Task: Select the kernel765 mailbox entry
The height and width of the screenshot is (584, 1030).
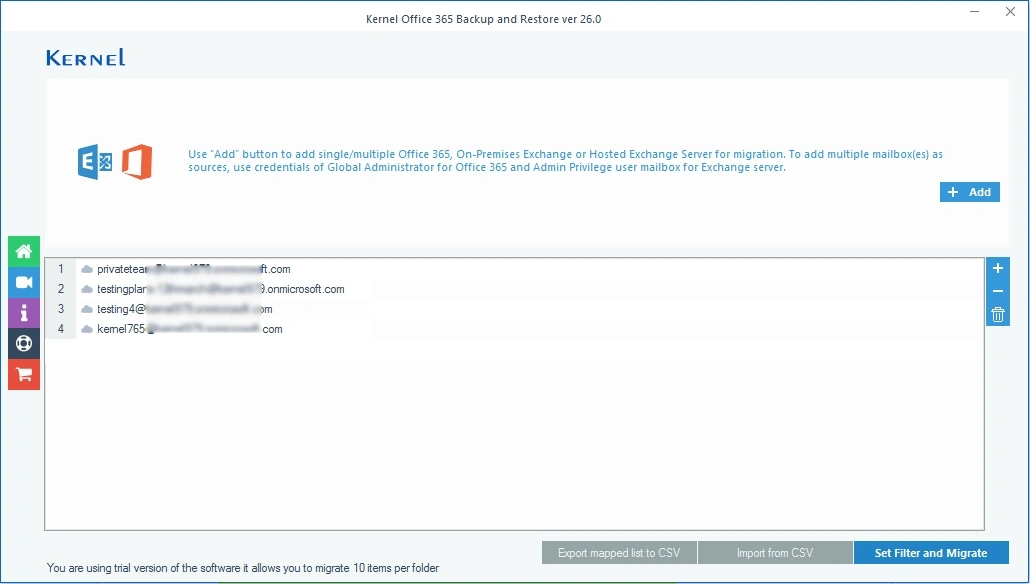Action: click(x=190, y=329)
